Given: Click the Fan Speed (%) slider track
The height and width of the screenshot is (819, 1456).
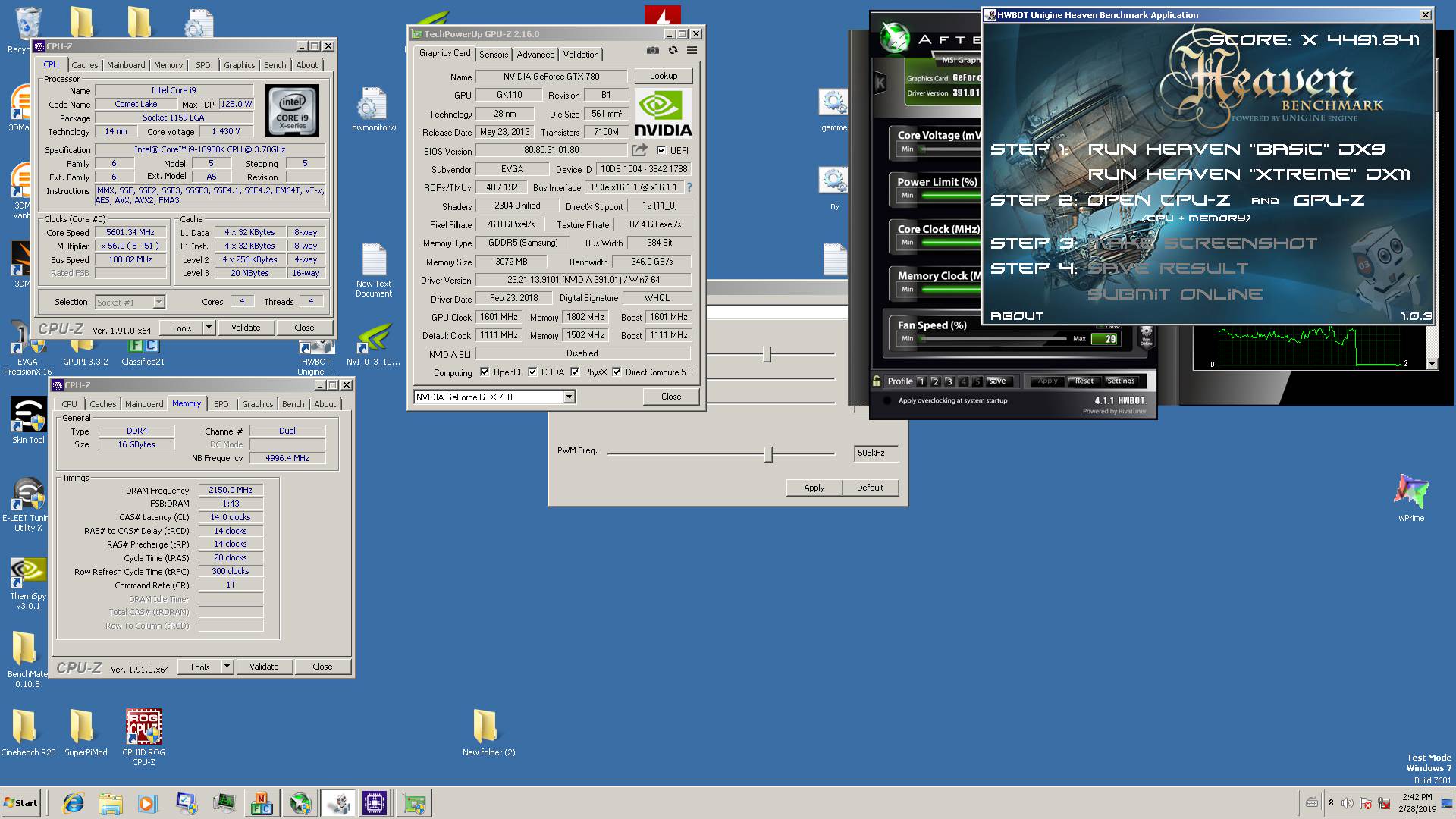Looking at the screenshot, I should tap(993, 339).
